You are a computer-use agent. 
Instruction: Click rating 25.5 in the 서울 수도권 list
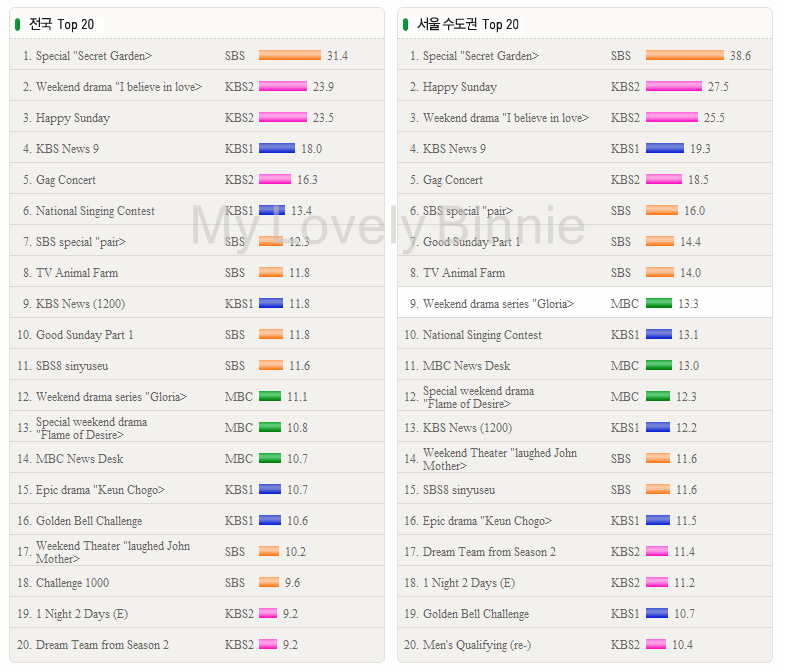click(714, 118)
